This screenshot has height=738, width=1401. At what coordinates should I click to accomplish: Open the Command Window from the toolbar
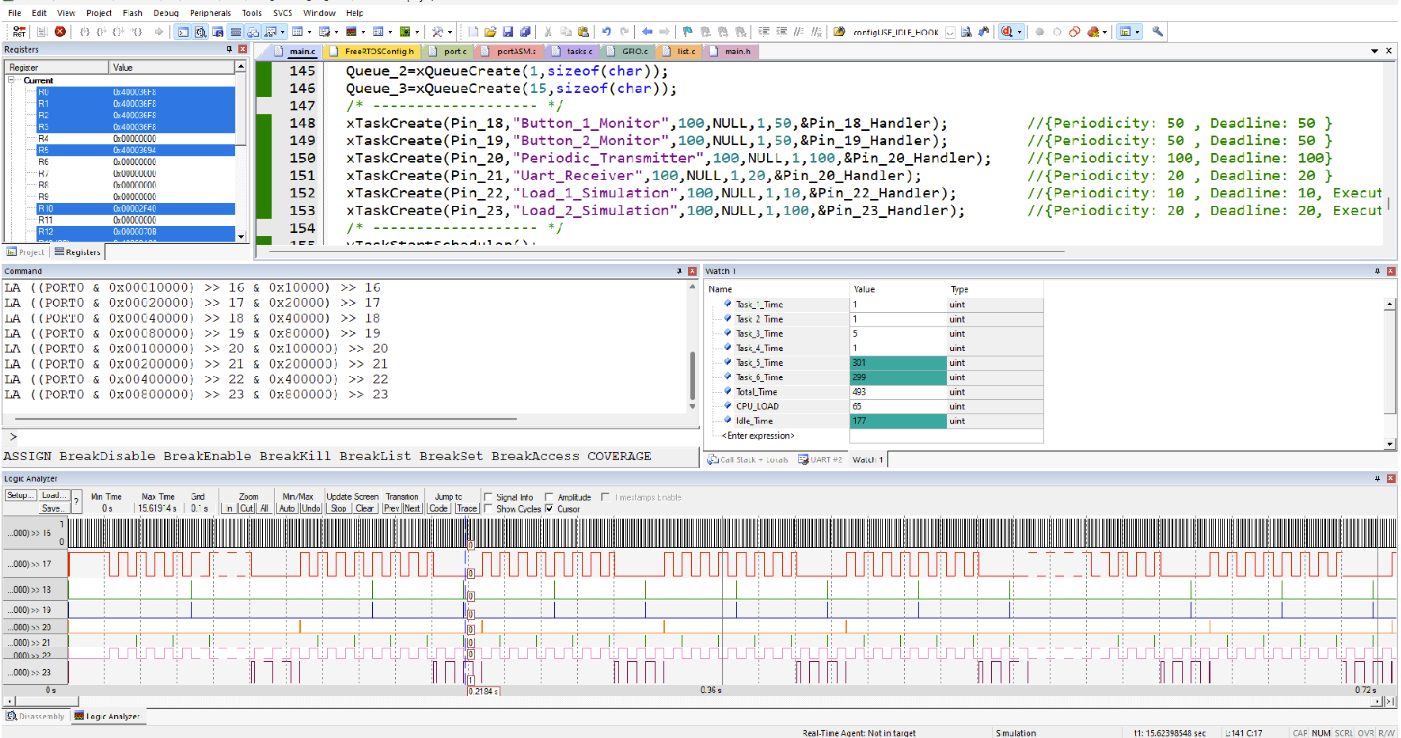pyautogui.click(x=183, y=31)
